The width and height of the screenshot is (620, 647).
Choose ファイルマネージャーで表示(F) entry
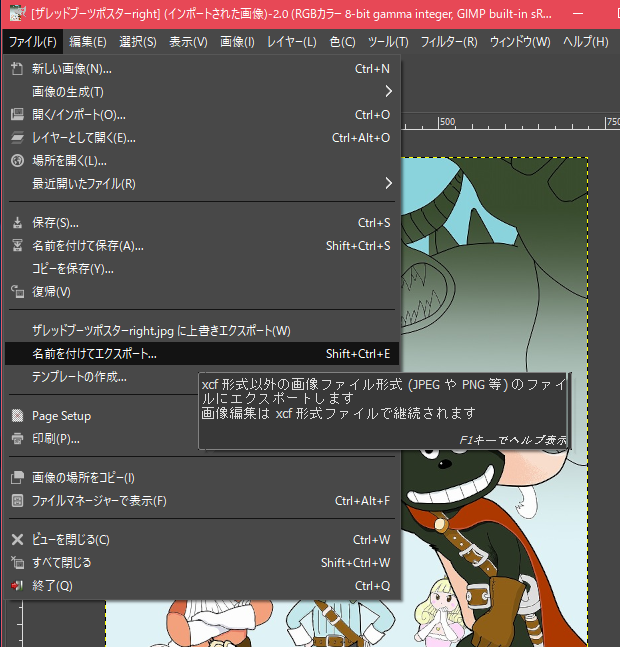click(202, 501)
